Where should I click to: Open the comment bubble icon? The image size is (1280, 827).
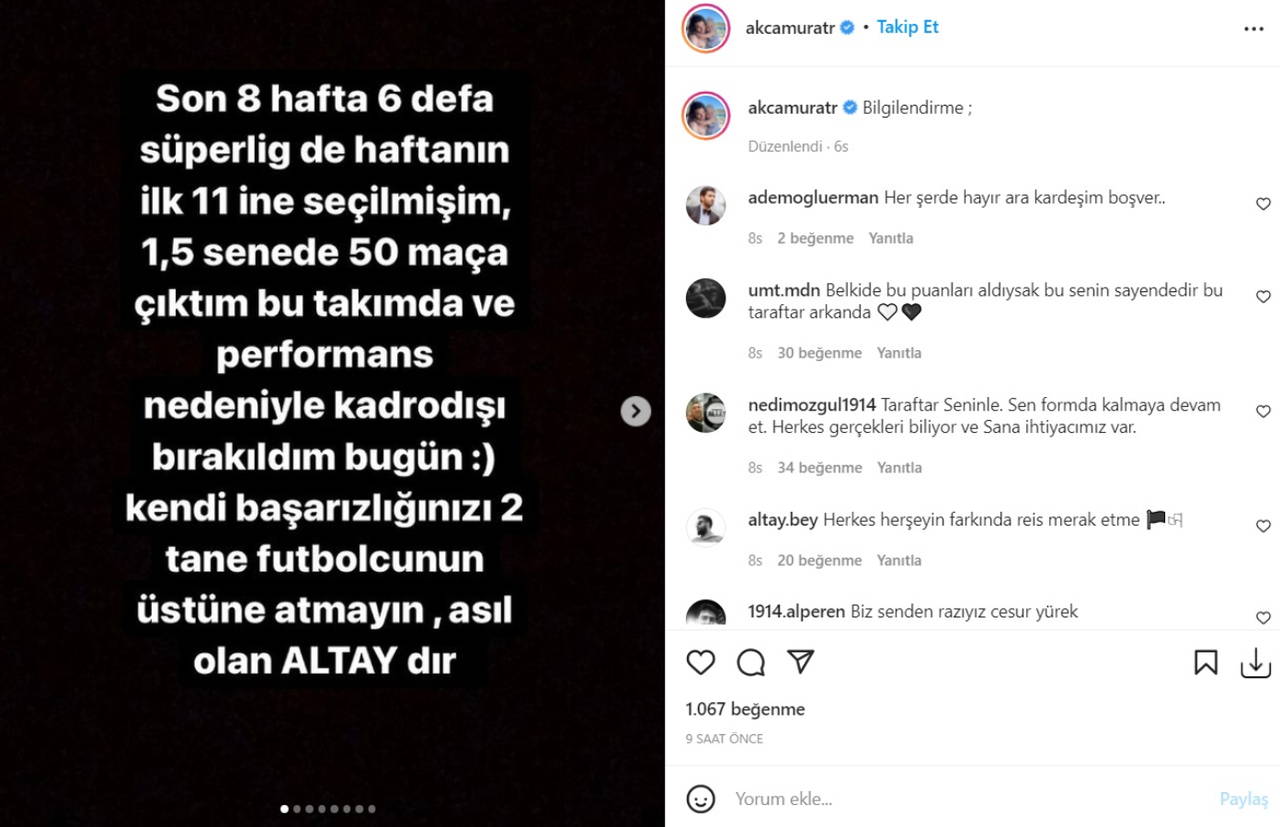coord(751,662)
